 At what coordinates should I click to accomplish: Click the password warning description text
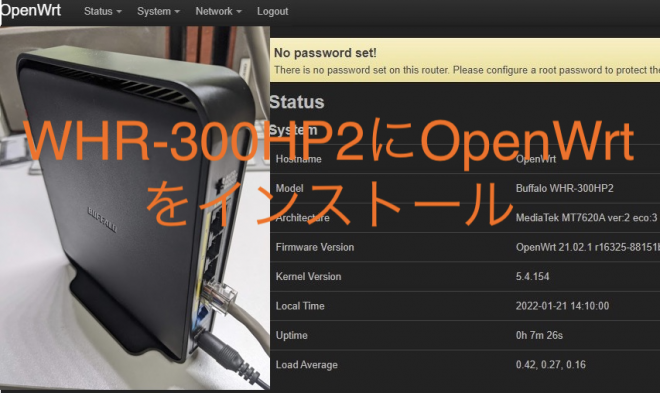pos(467,70)
